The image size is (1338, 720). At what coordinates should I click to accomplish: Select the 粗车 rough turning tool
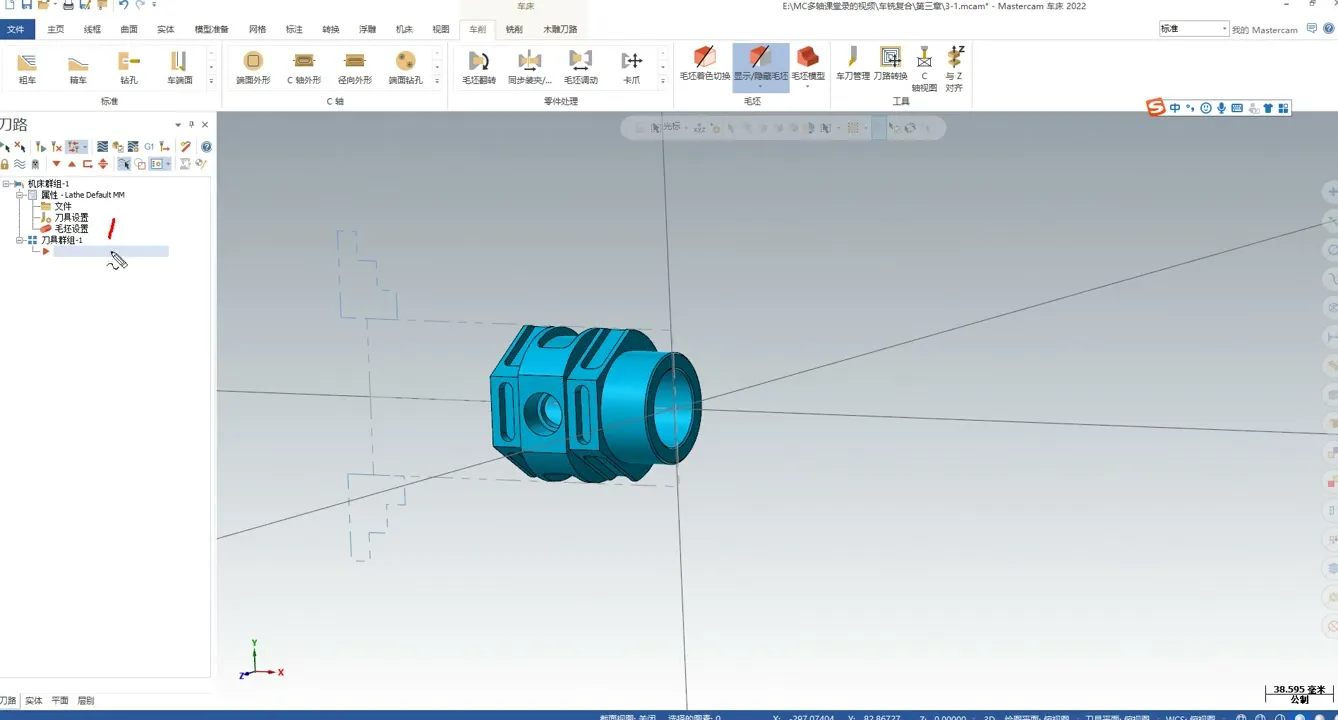pyautogui.click(x=27, y=66)
